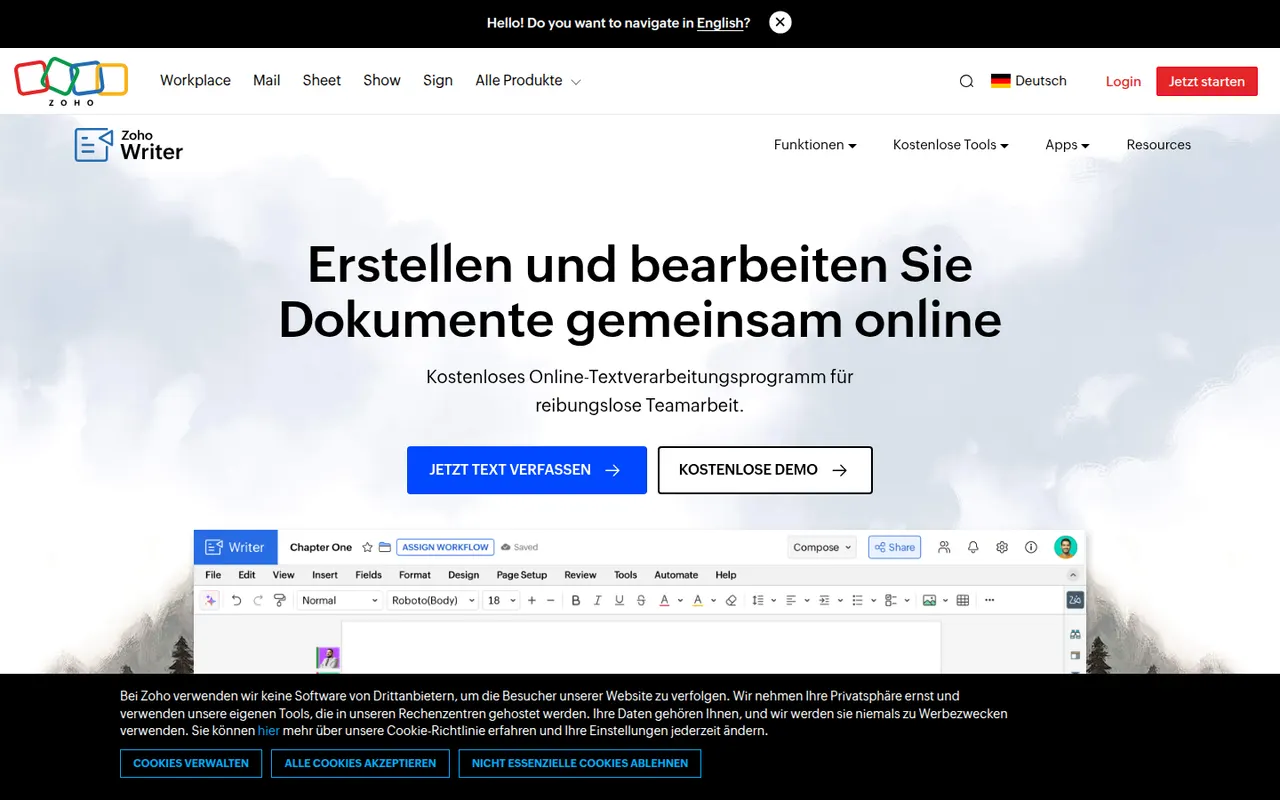
Task: Expand the Kostenlose Tools menu
Action: pyautogui.click(x=950, y=145)
